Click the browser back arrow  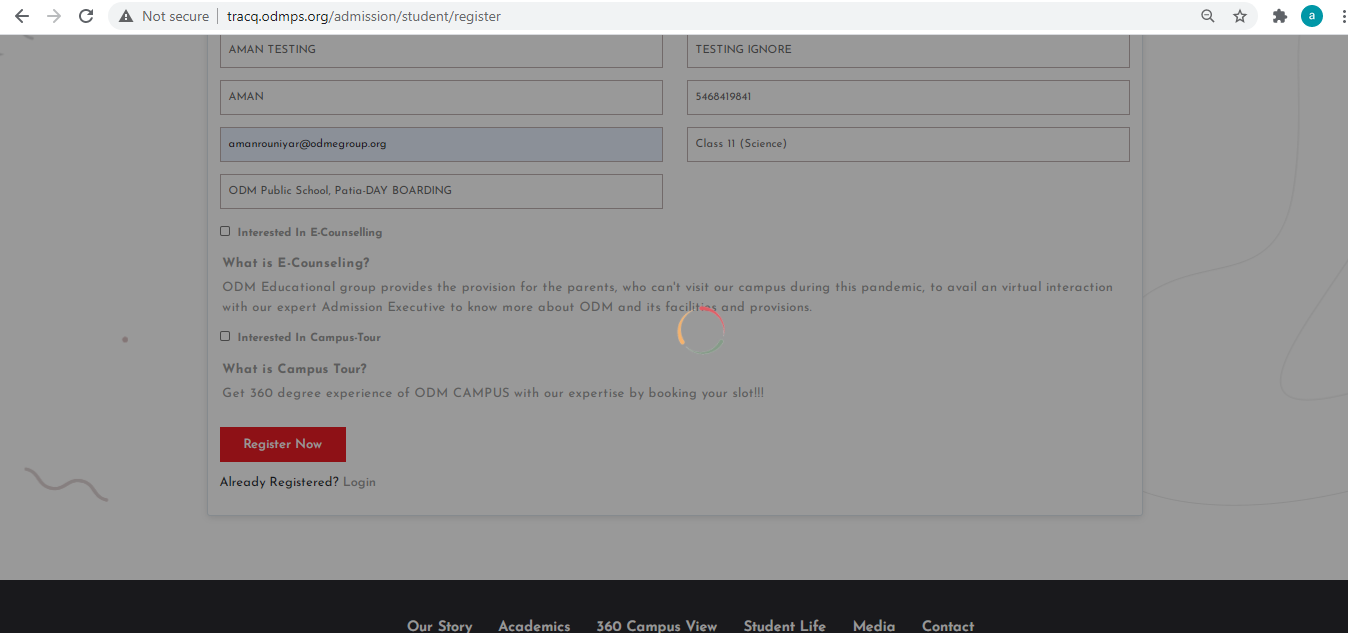click(x=22, y=16)
